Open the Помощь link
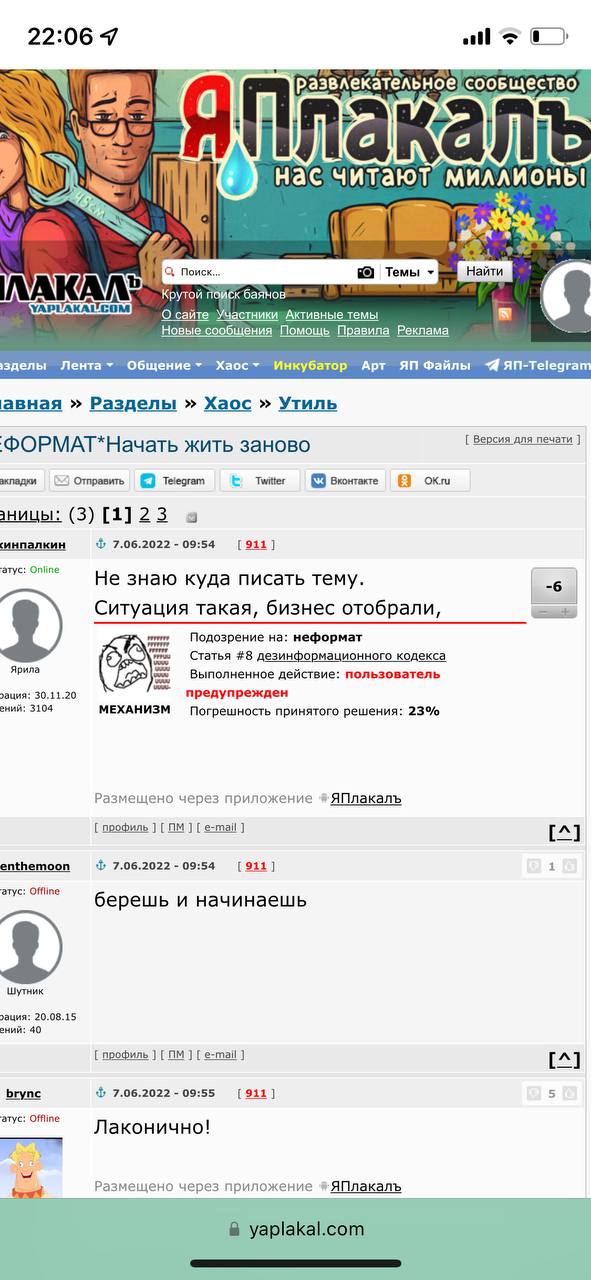Viewport: 591px width, 1280px height. point(305,330)
